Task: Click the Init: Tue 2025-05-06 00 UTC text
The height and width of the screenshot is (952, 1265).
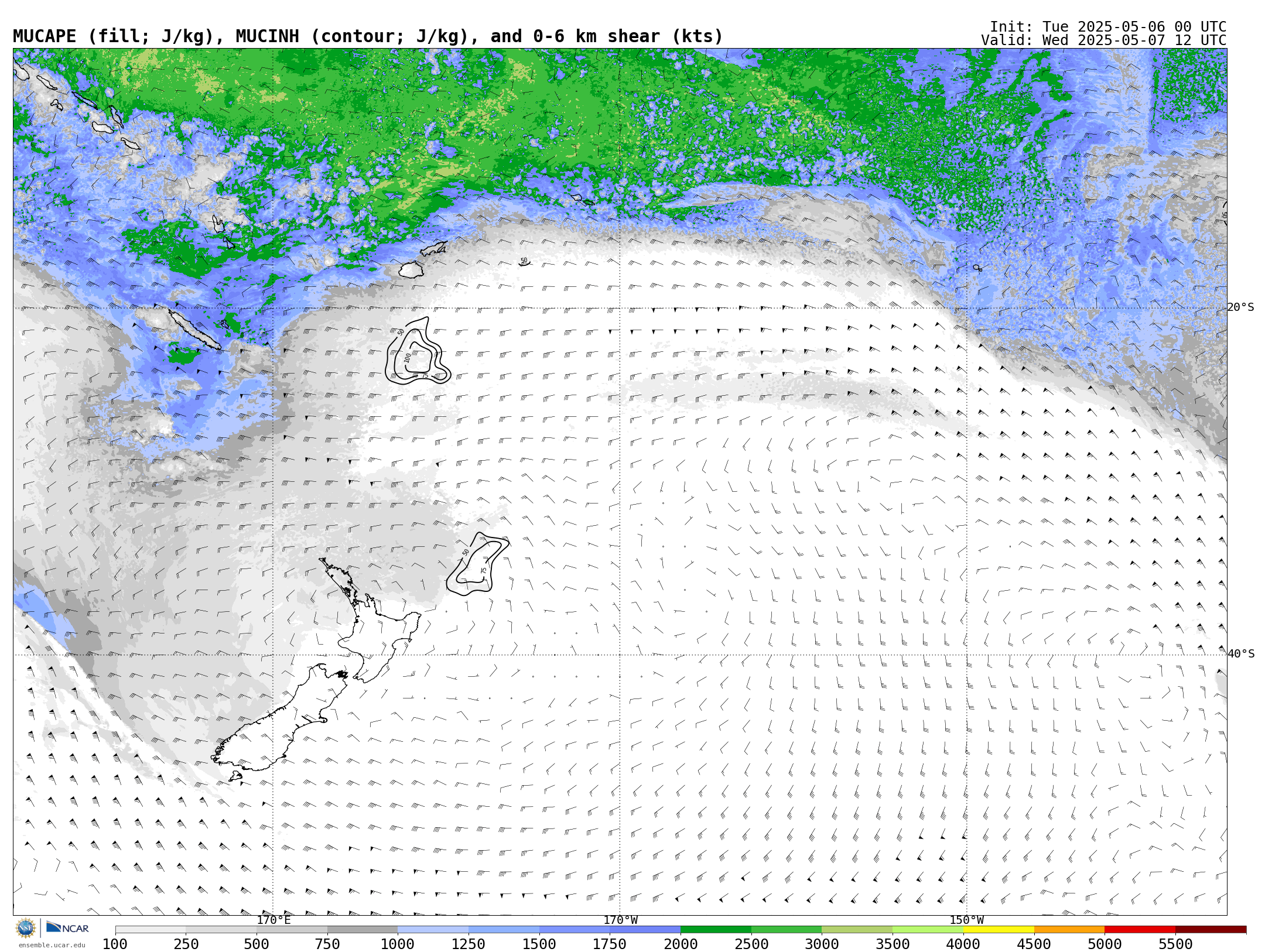Action: tap(1108, 27)
